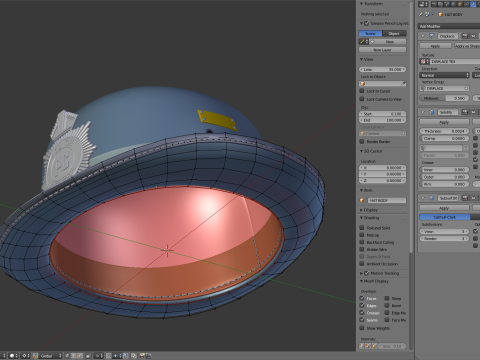Click the DISPLACE vertex group field
Screen dimensions: 480x360
click(444, 88)
